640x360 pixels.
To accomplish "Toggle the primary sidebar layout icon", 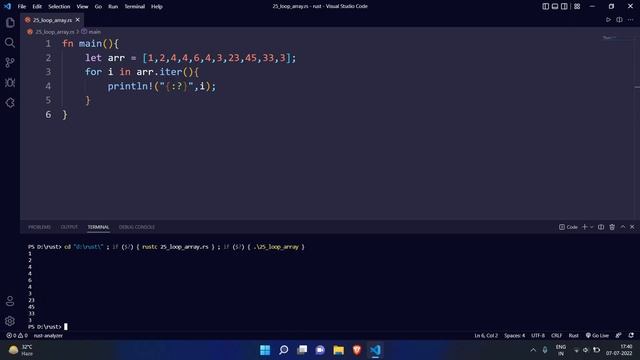I will point(545,6).
